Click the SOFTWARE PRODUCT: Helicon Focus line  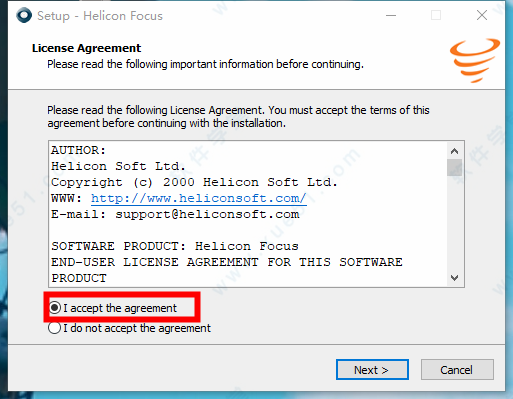click(x=175, y=246)
